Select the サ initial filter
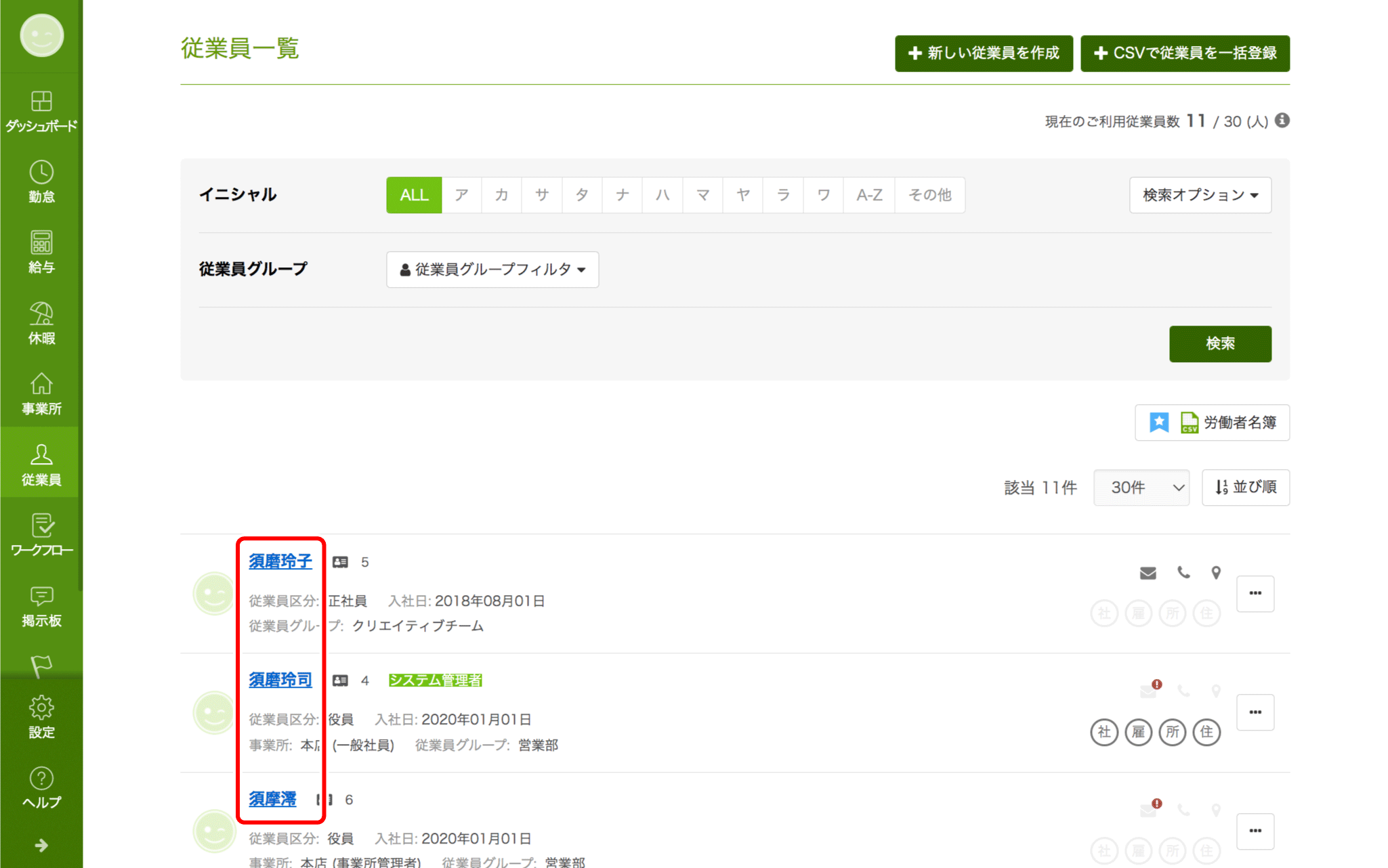 541,195
